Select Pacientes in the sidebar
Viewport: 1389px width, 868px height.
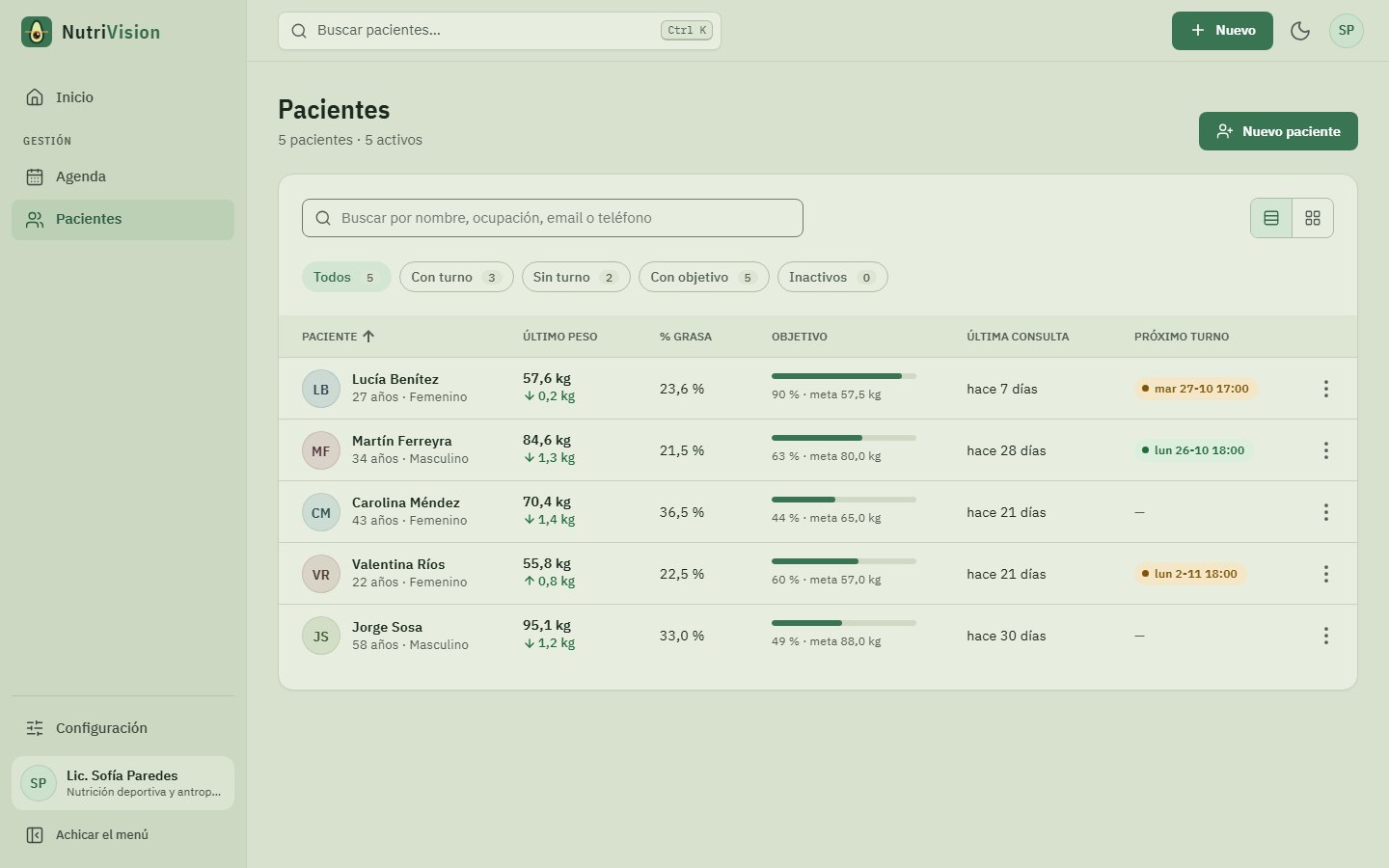tap(123, 219)
